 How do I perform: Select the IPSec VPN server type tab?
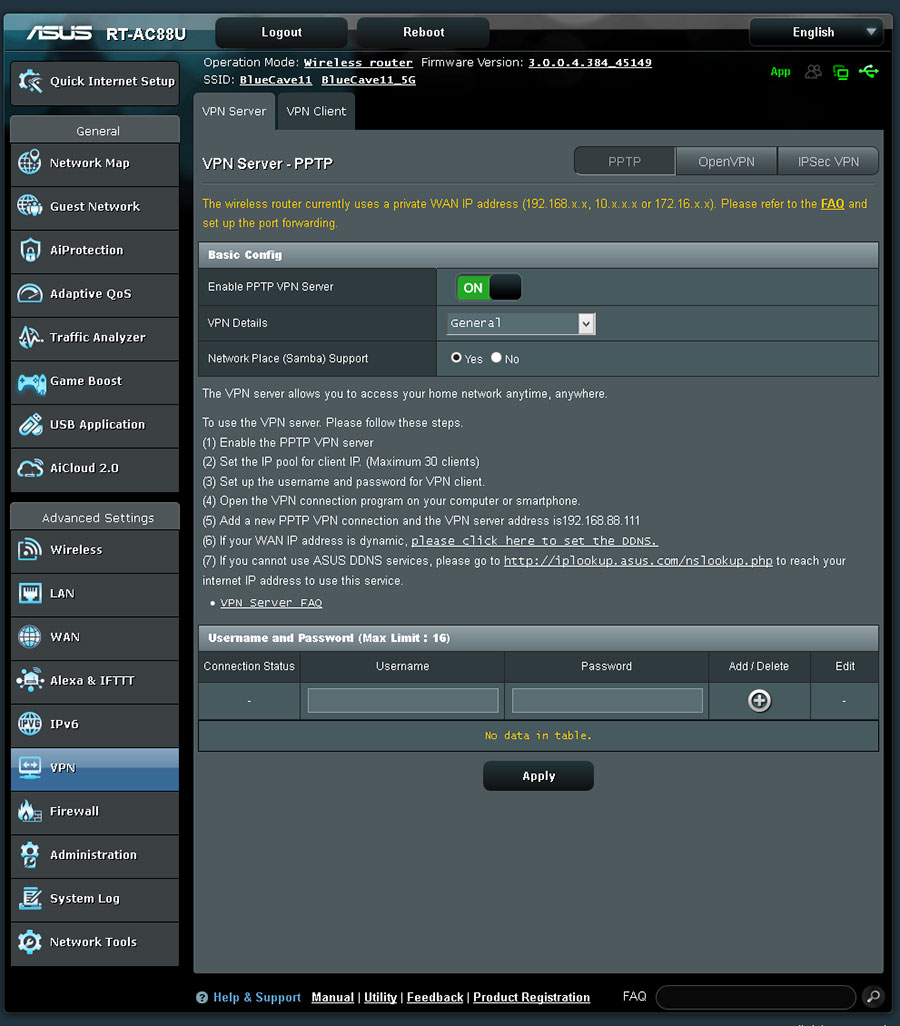pyautogui.click(x=828, y=162)
